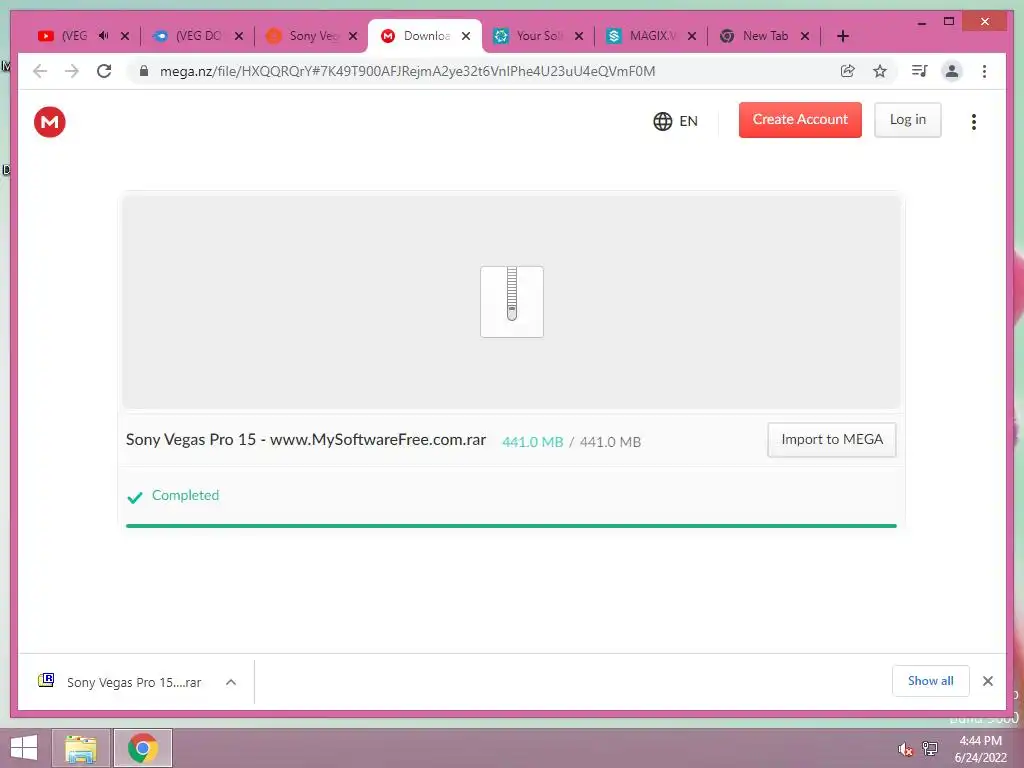The height and width of the screenshot is (768, 1024).
Task: Open File Explorer from taskbar
Action: (x=81, y=748)
